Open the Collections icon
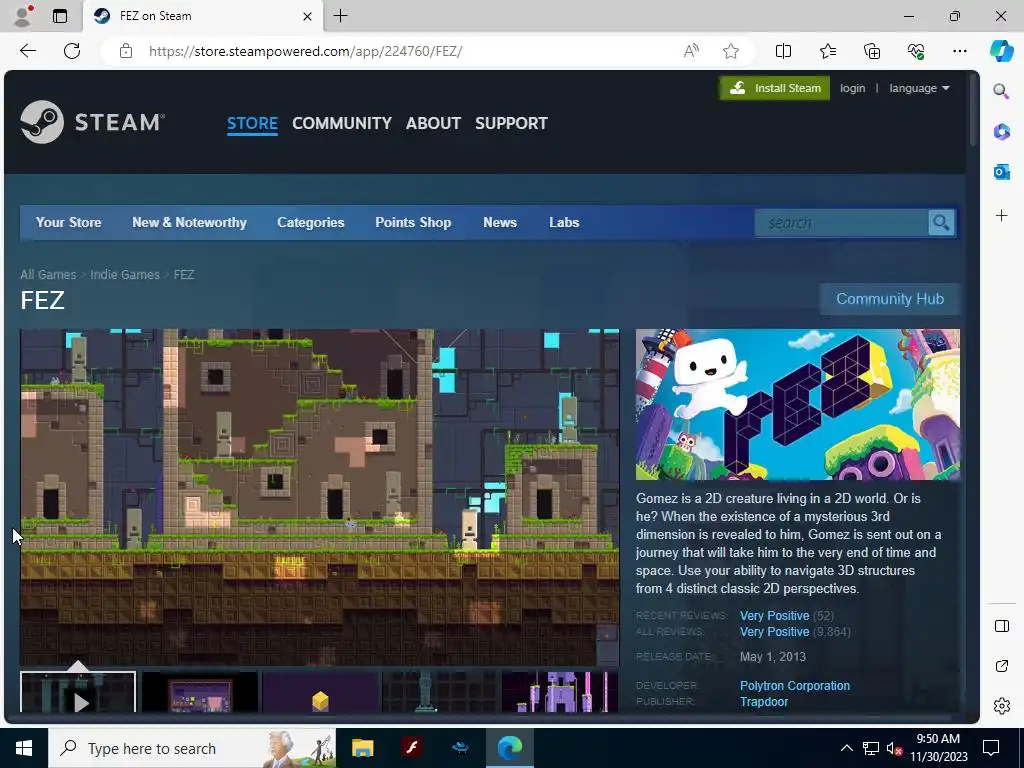The image size is (1024, 768). point(872,51)
